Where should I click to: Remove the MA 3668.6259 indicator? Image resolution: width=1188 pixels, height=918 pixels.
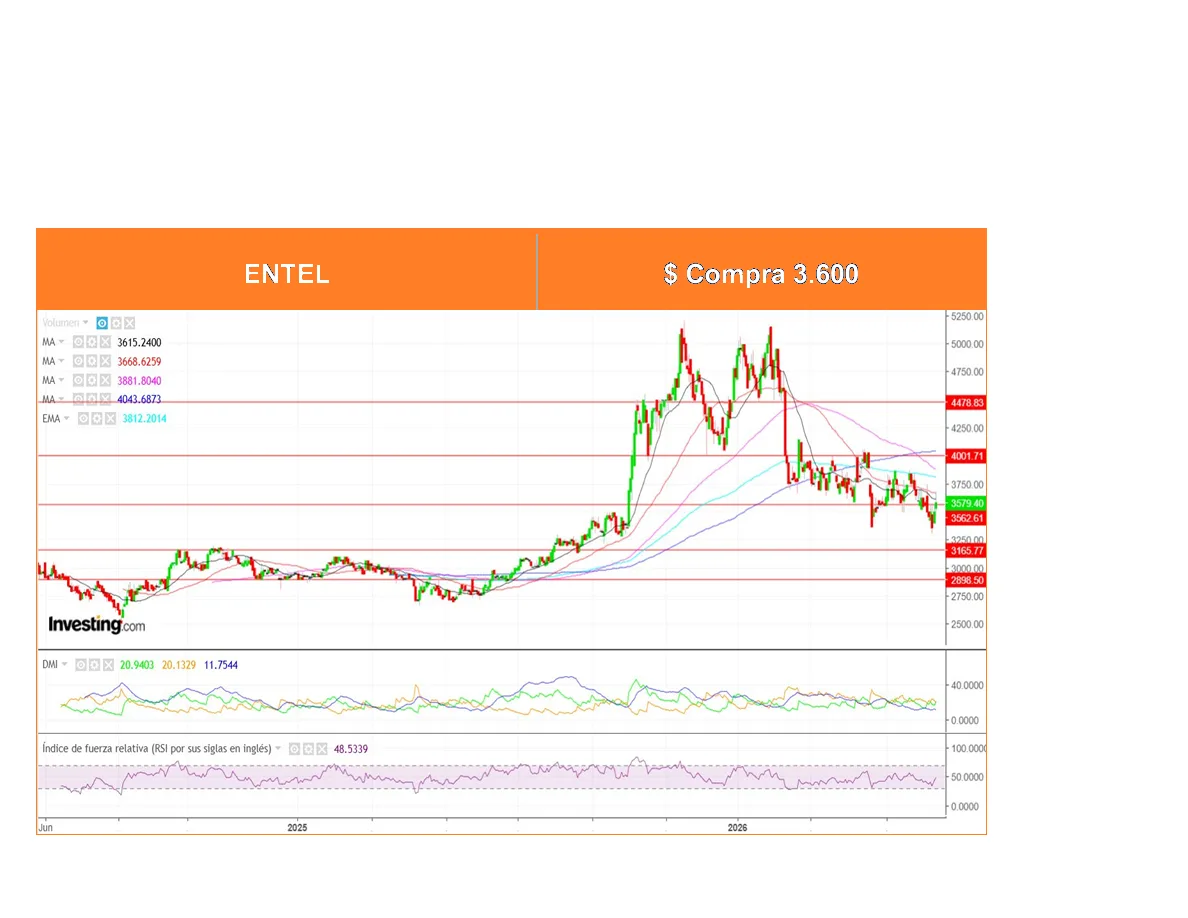(x=105, y=361)
